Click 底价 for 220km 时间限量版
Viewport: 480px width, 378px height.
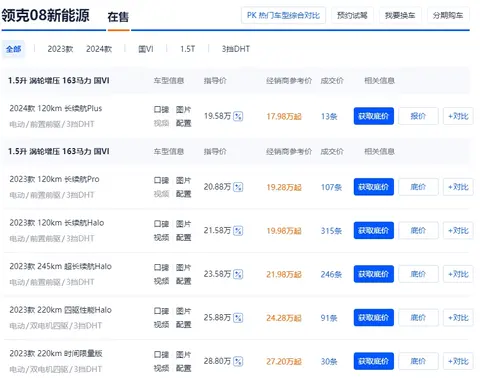pos(418,361)
